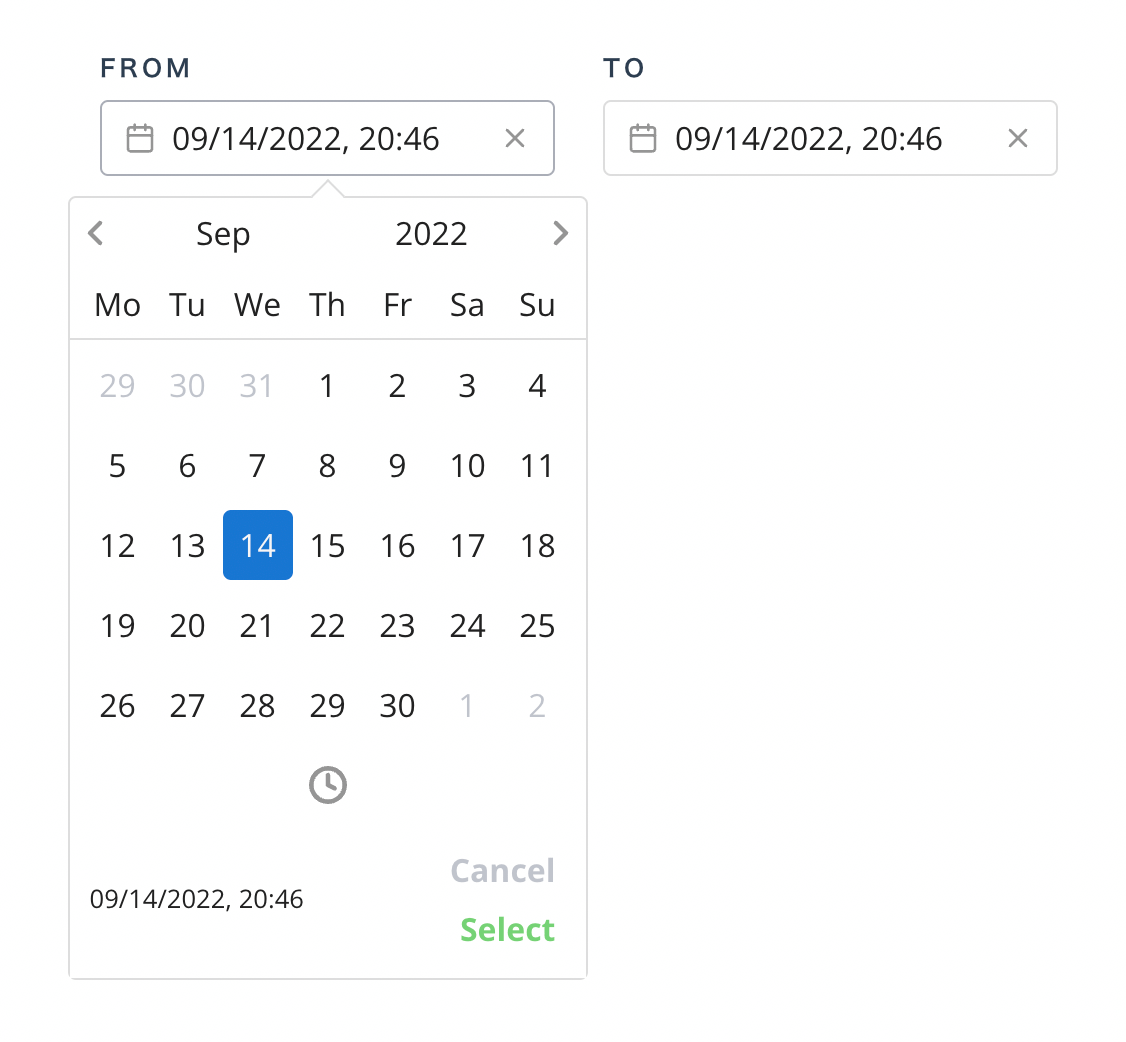Open the time picker via the clock icon

coord(327,785)
